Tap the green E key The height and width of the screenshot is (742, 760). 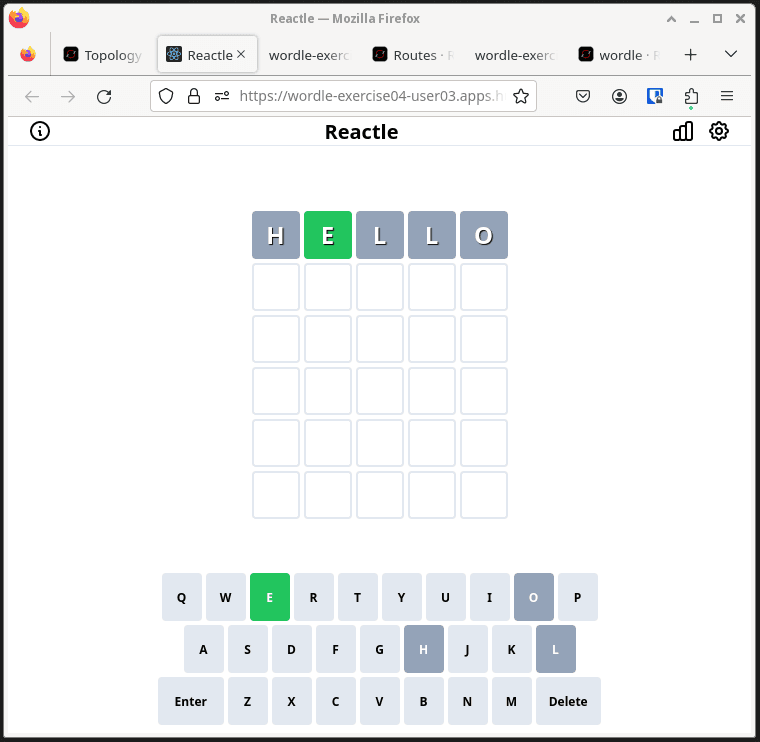pyautogui.click(x=270, y=597)
